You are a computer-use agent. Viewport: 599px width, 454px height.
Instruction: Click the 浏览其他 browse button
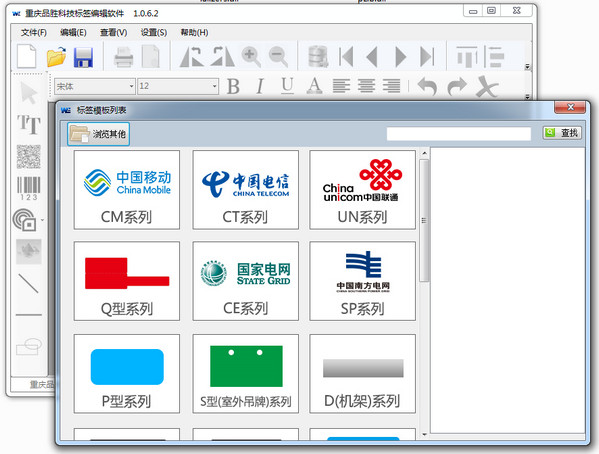[x=99, y=134]
